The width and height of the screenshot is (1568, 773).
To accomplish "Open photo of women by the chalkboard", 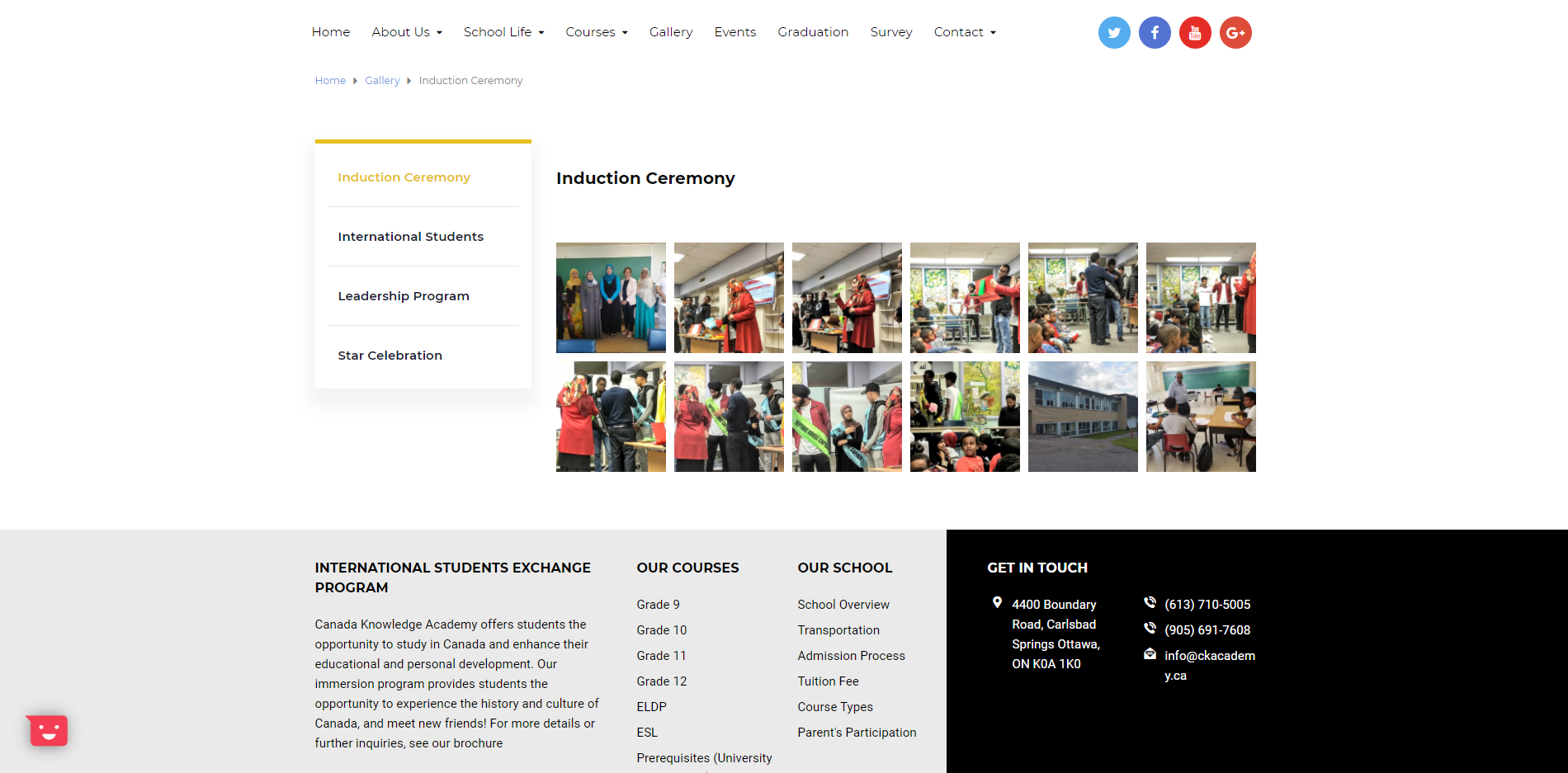I will (x=611, y=298).
